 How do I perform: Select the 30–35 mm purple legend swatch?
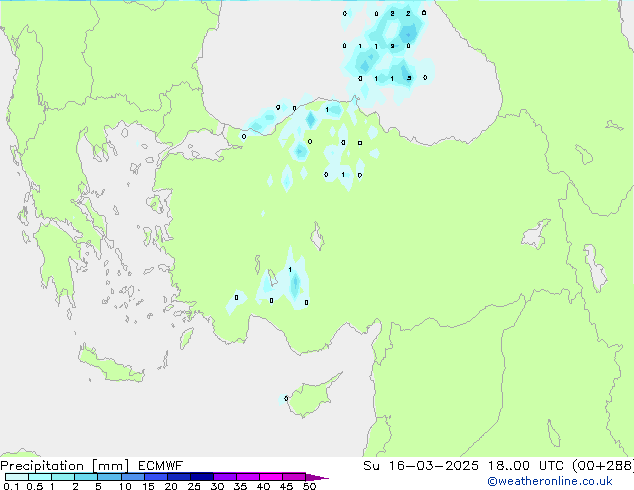pyautogui.click(x=224, y=477)
